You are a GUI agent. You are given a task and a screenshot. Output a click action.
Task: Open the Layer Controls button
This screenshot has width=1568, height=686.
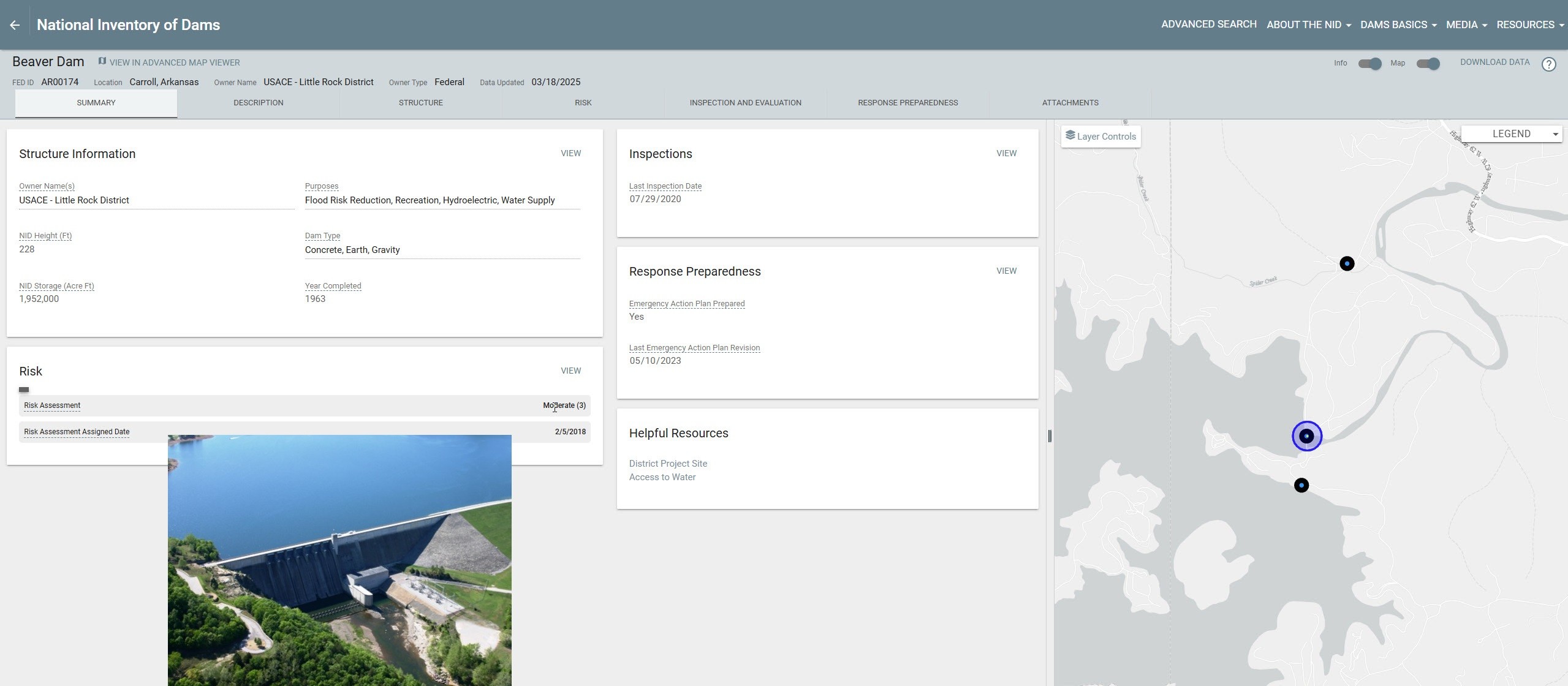1100,136
